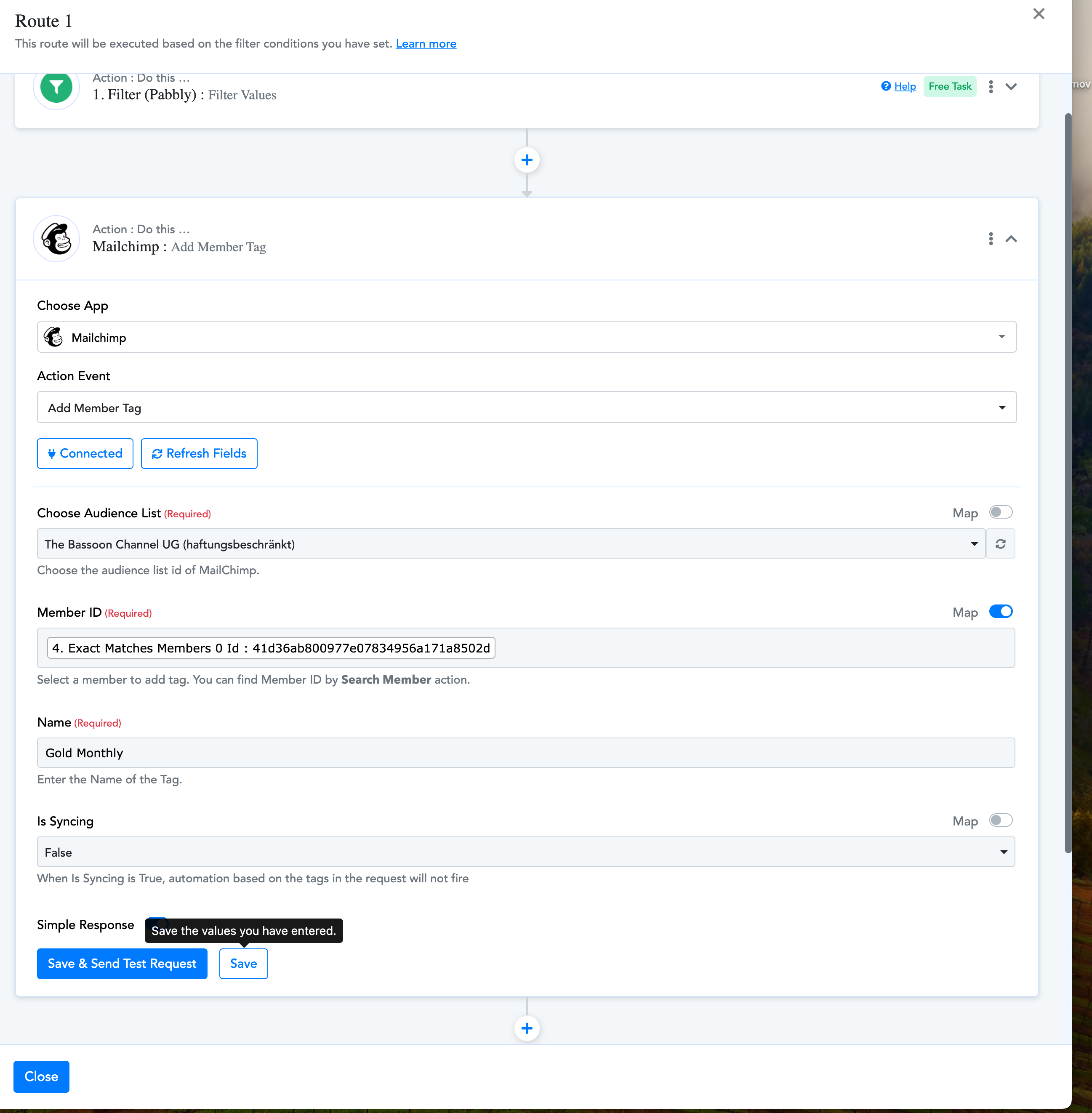Add a new step below the Mailchimp action
1092x1113 pixels.
(x=527, y=1028)
